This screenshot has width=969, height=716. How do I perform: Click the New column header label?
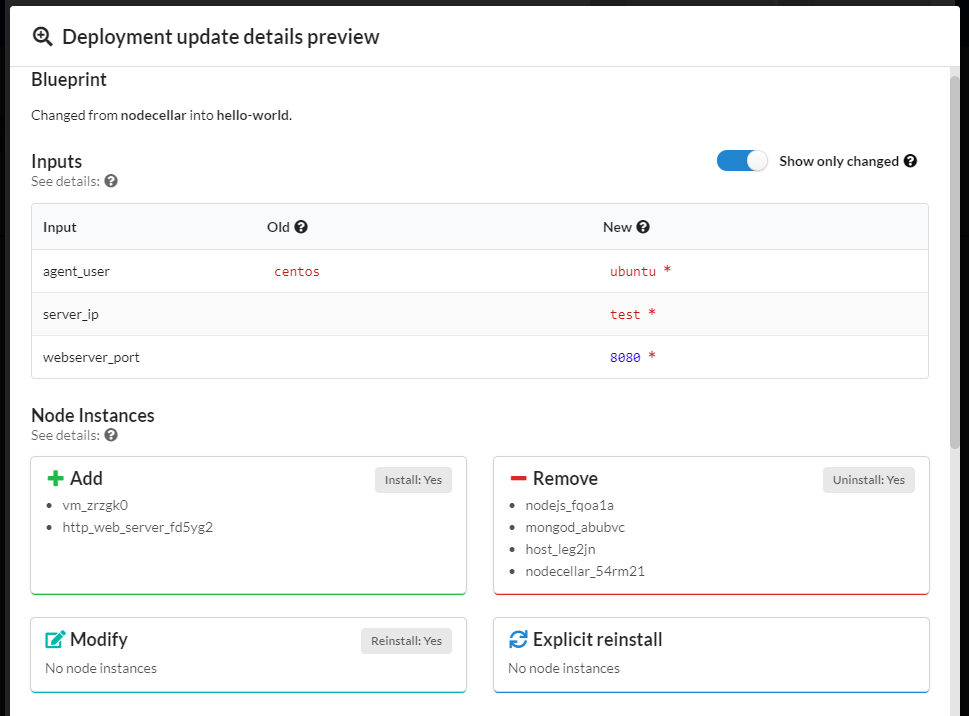(617, 227)
